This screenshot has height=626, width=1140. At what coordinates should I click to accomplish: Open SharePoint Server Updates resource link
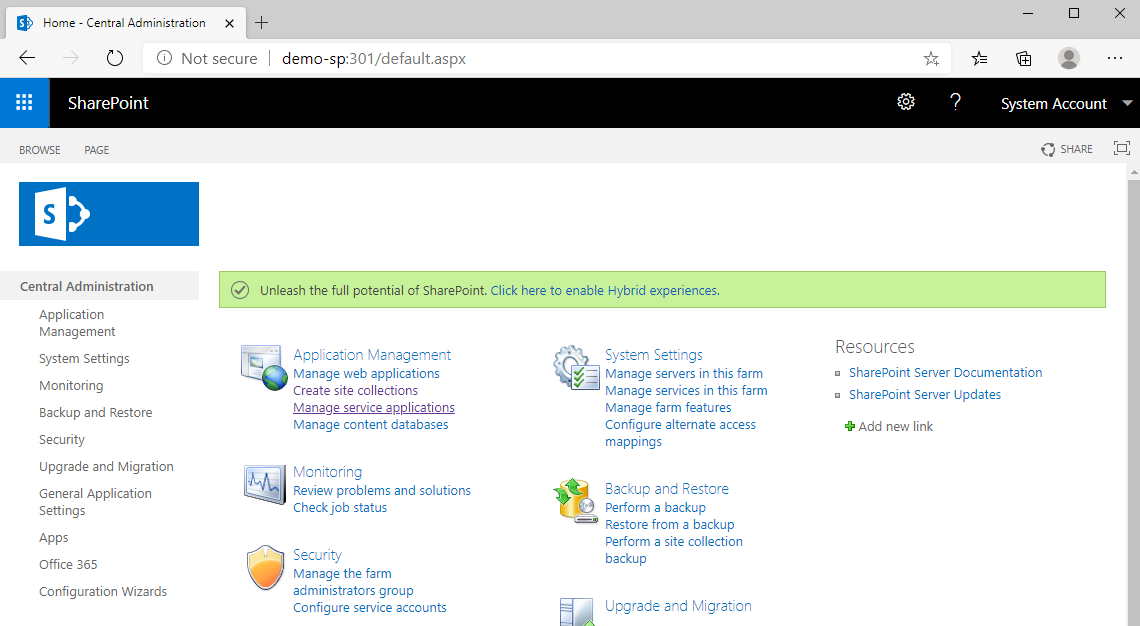tap(925, 394)
